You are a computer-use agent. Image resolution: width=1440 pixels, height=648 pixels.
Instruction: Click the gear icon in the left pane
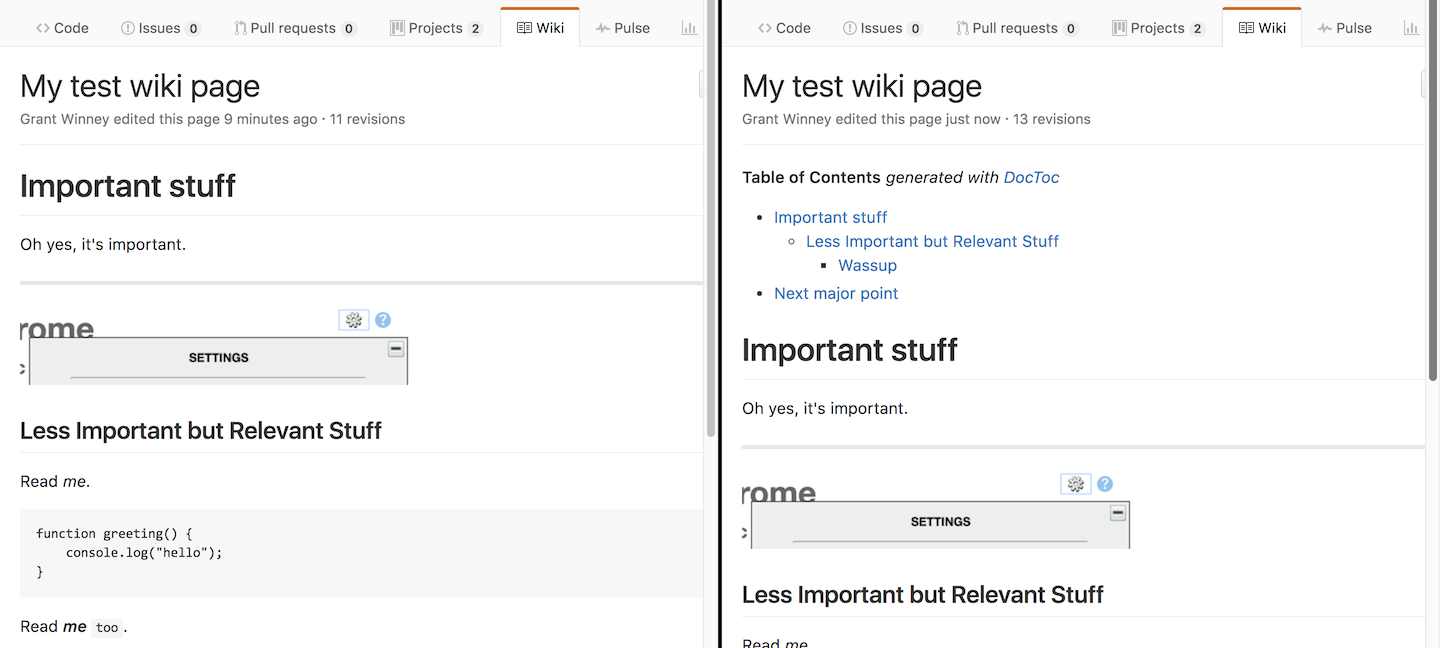(x=353, y=320)
